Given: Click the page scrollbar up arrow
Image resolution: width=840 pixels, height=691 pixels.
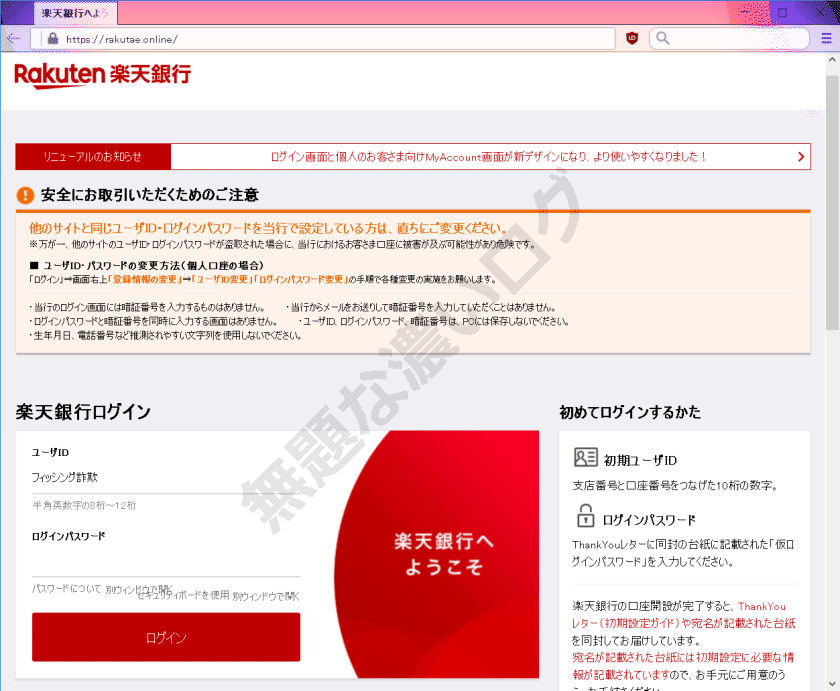Looking at the screenshot, I should coord(832,59).
